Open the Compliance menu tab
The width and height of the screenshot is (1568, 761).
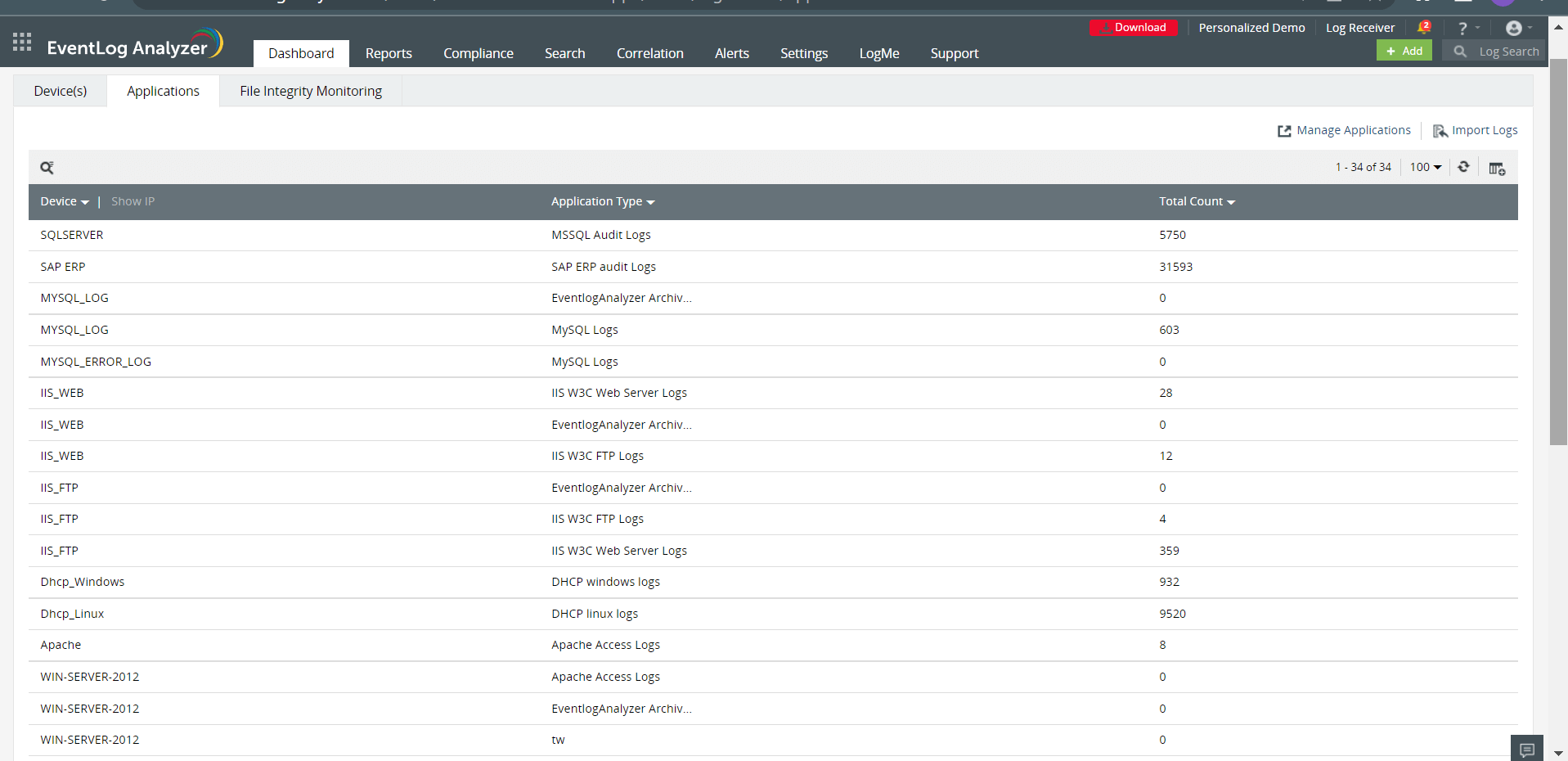pyautogui.click(x=478, y=53)
